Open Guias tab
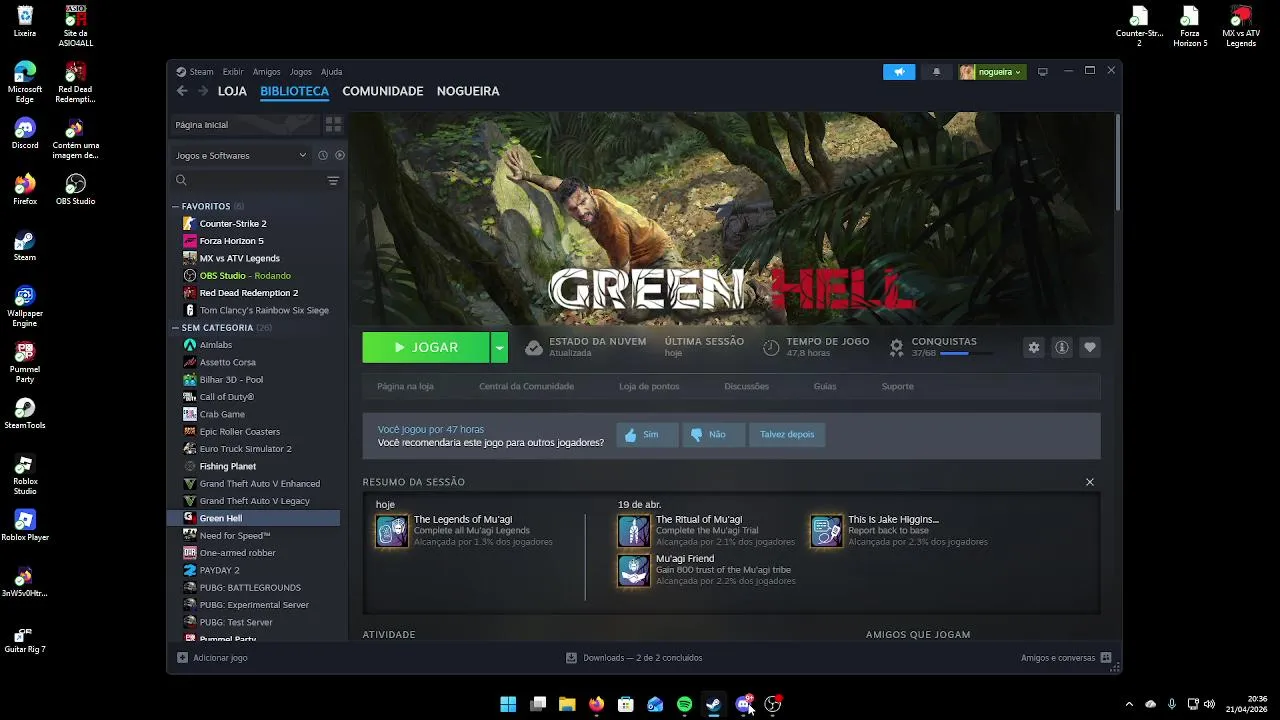 825,386
